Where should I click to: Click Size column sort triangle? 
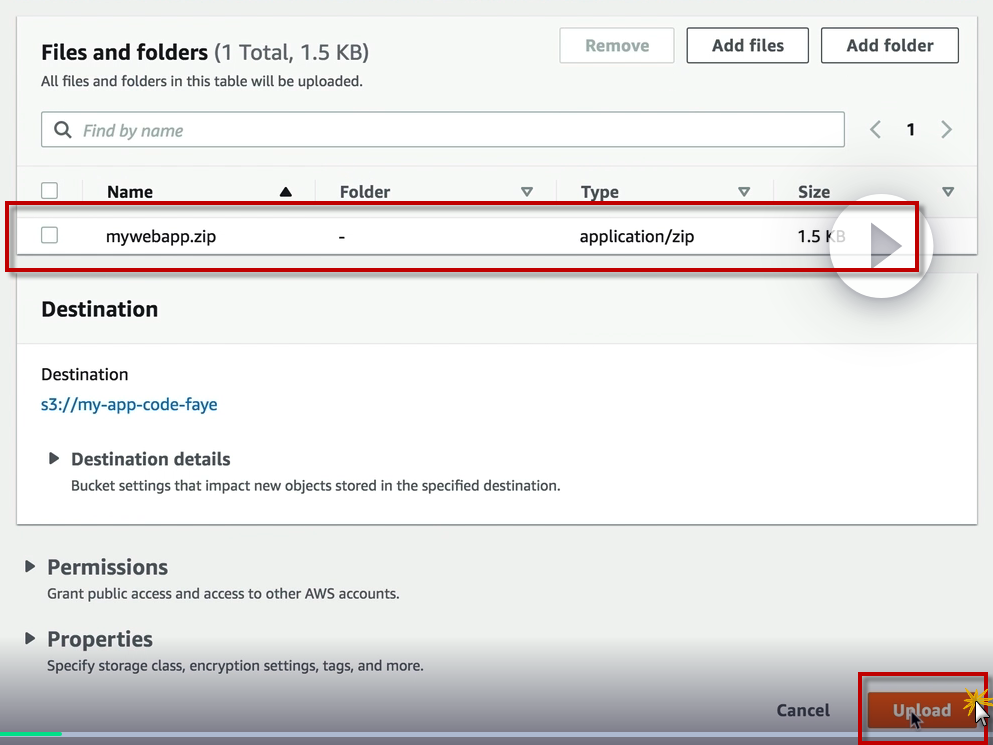948,192
